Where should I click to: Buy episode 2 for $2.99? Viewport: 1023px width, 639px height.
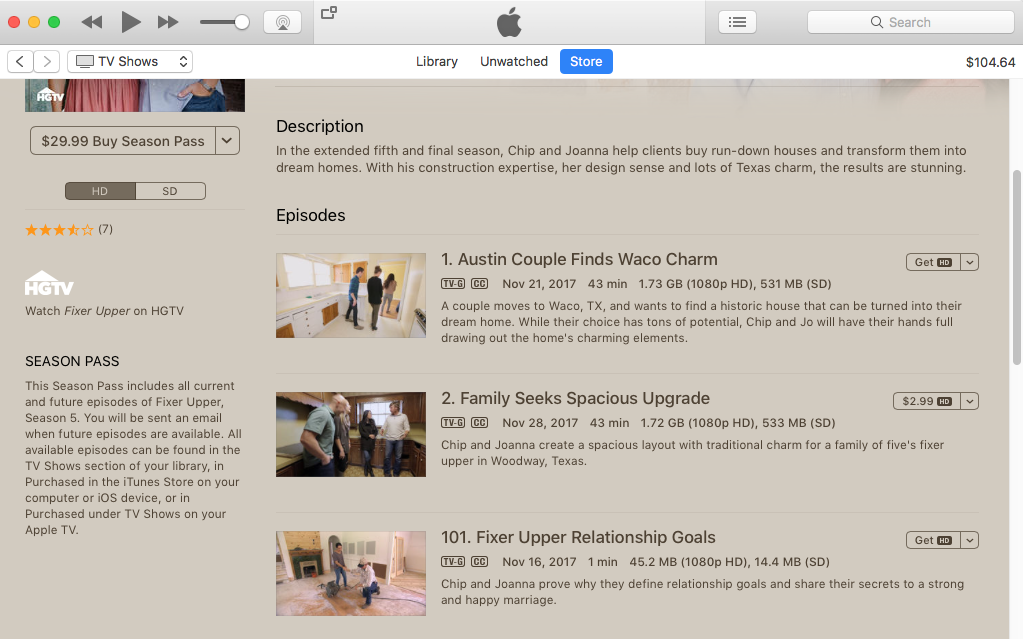925,401
